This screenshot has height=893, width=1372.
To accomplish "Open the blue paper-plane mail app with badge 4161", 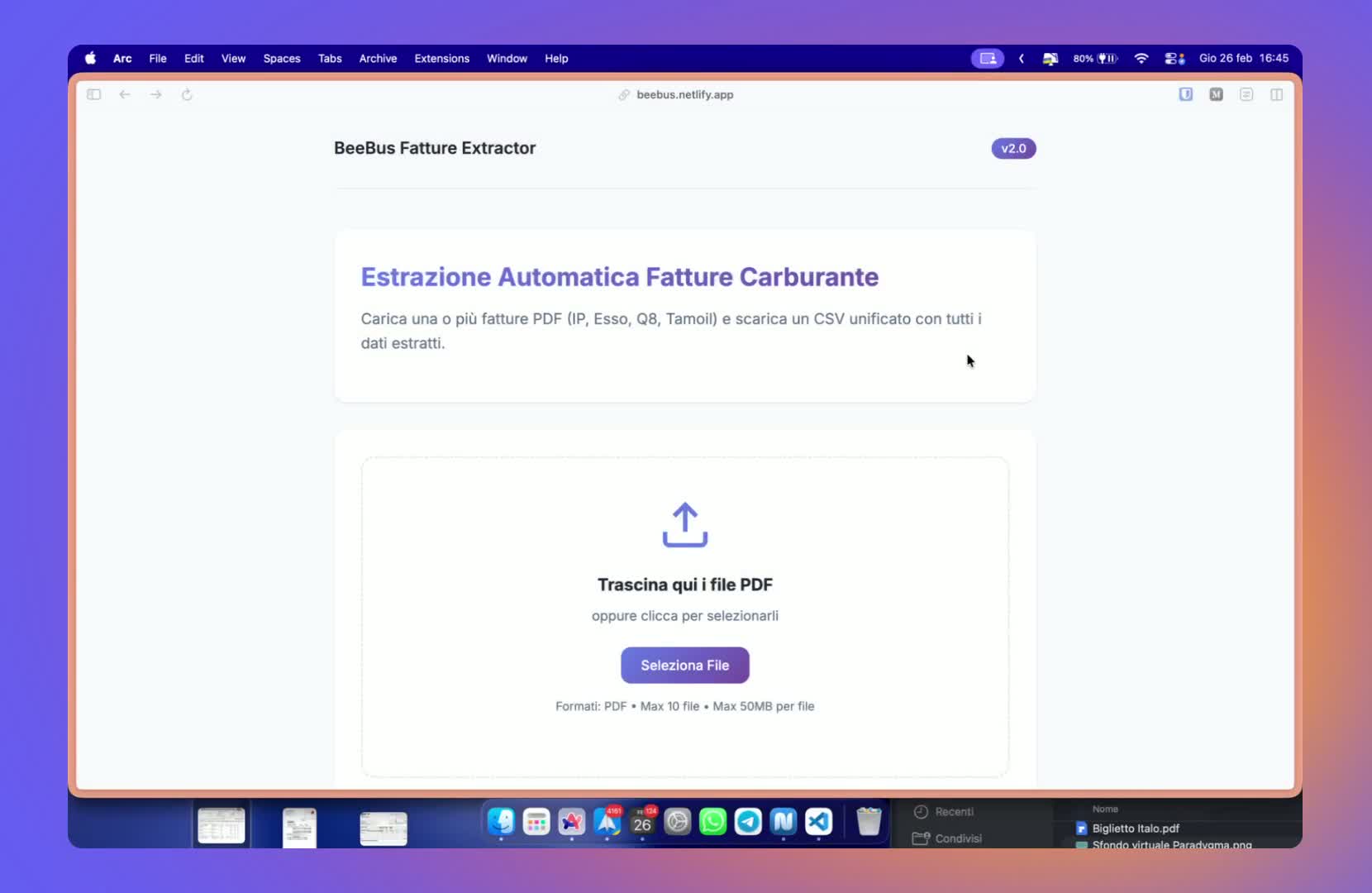I will click(607, 822).
